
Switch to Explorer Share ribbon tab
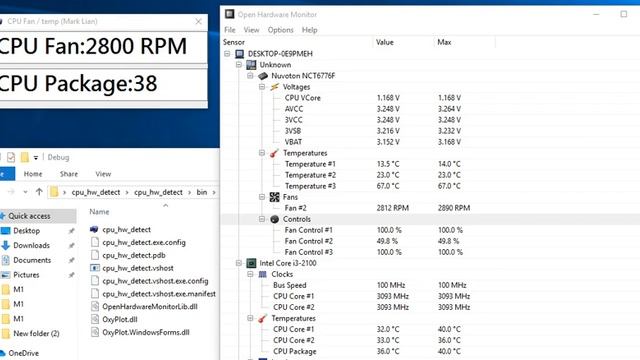click(69, 174)
